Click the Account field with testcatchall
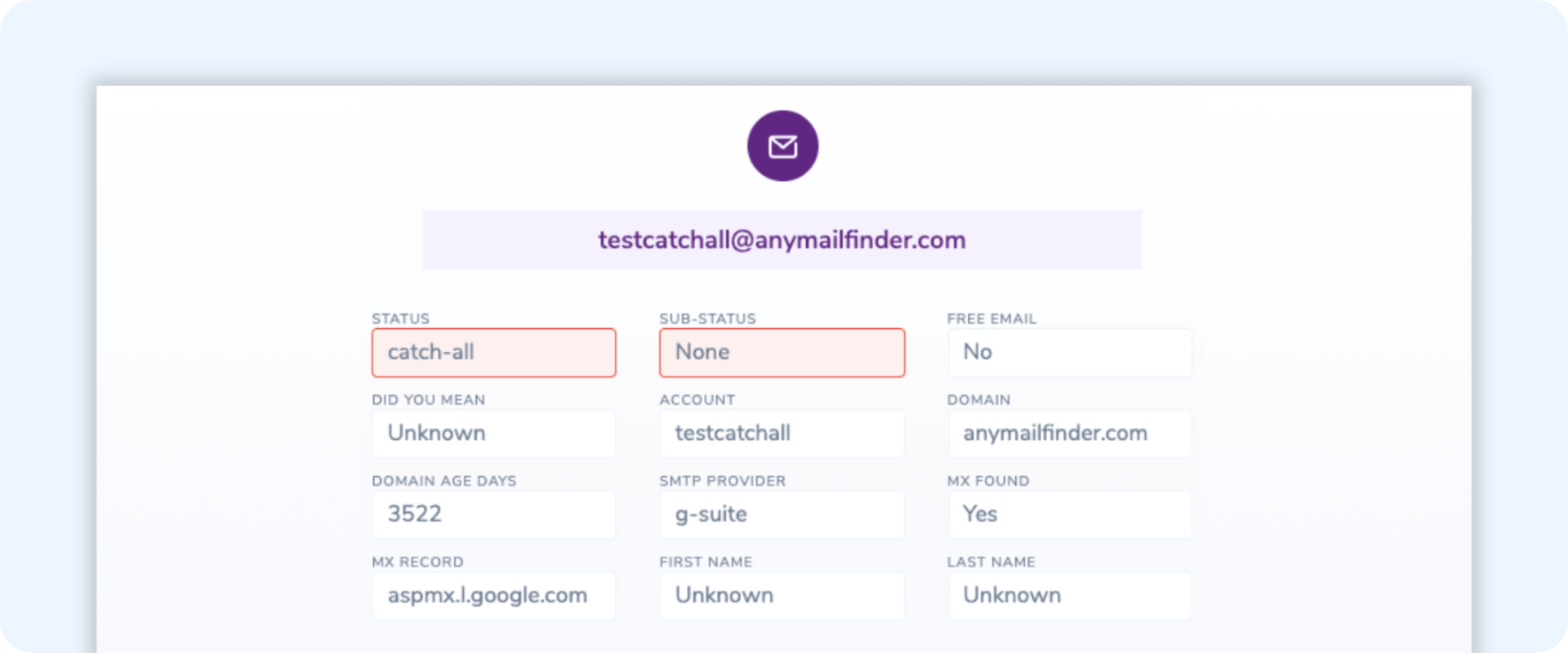This screenshot has width=1568, height=653. (782, 433)
